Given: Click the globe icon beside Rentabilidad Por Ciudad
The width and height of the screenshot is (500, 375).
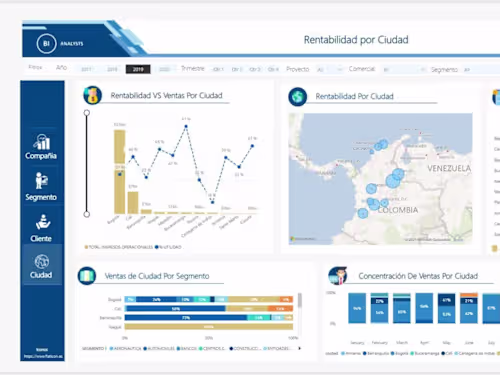Looking at the screenshot, I should (x=297, y=97).
